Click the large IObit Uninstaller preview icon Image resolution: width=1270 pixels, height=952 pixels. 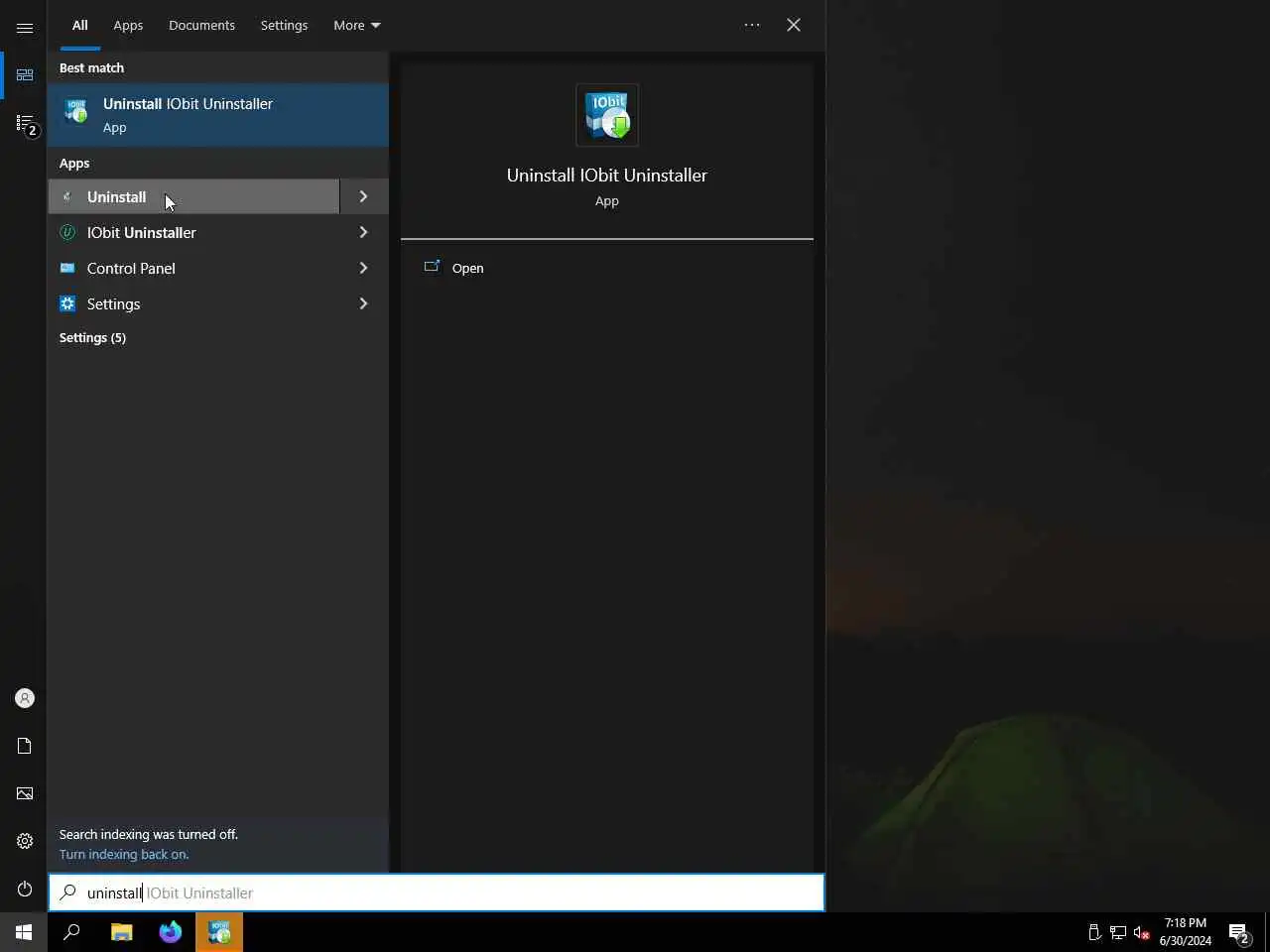[607, 115]
